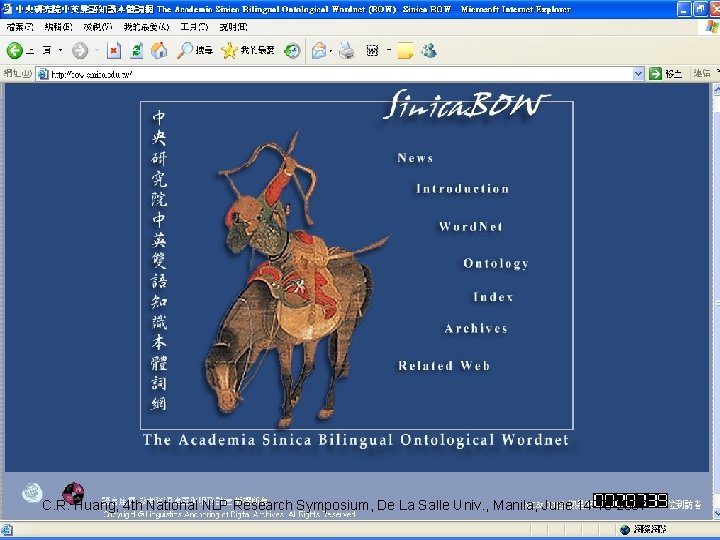Click the visitor counter digits in footer
Viewport: 720px width, 540px height.
(x=630, y=501)
